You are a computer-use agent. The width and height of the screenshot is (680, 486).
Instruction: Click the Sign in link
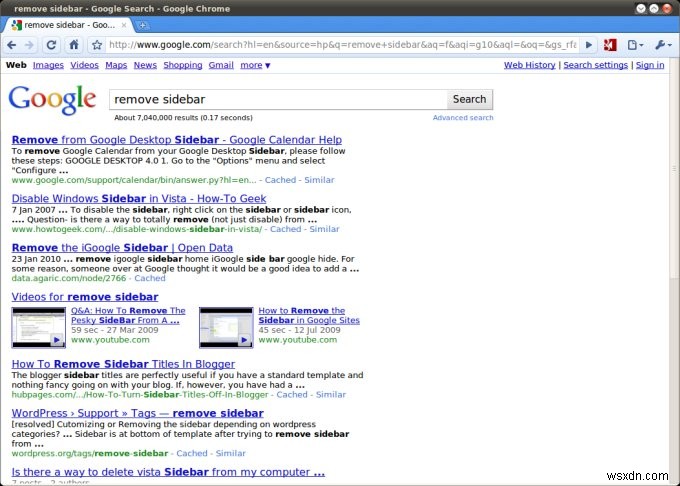pyautogui.click(x=650, y=65)
